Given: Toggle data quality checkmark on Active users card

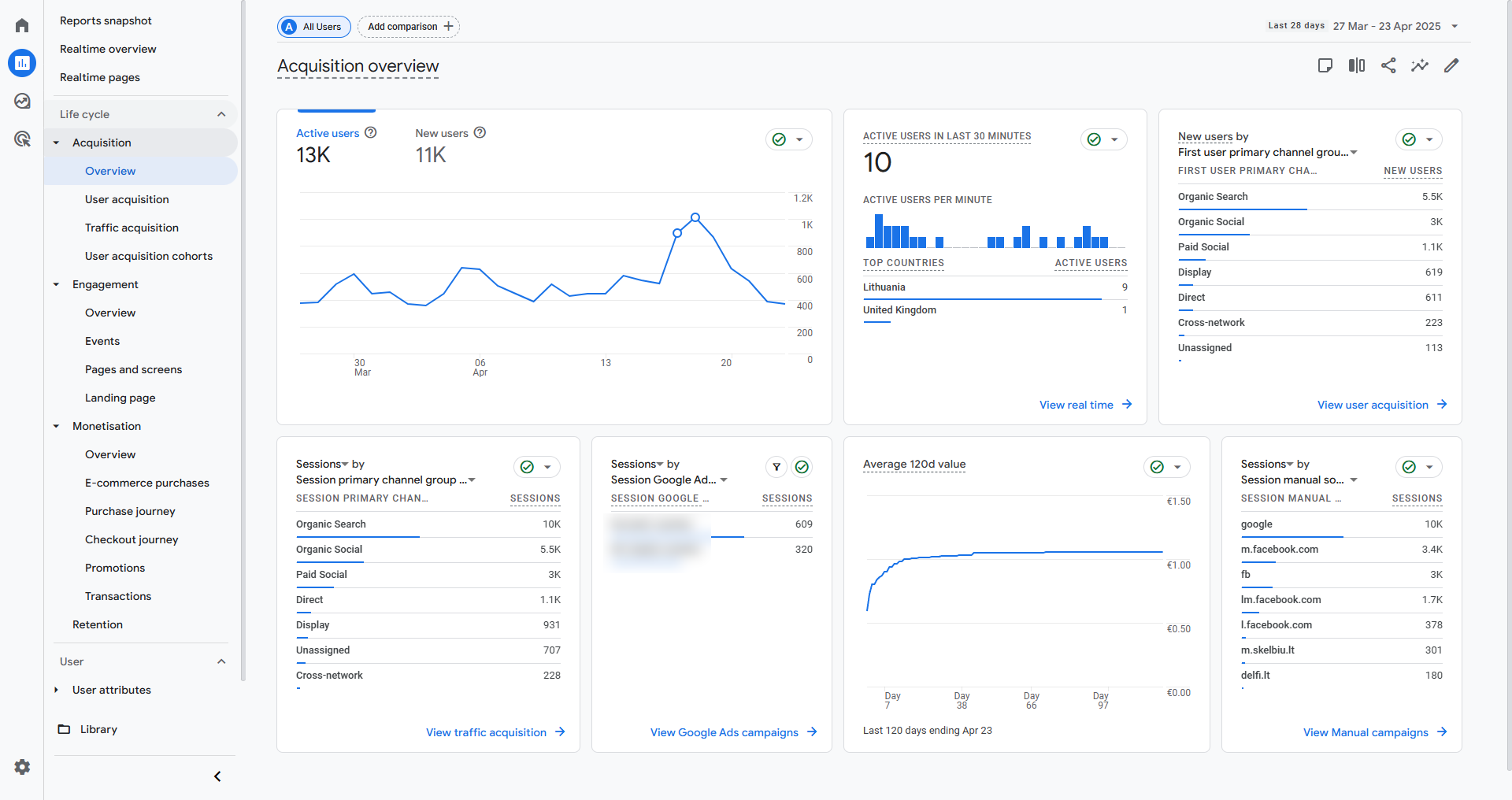Looking at the screenshot, I should click(779, 139).
